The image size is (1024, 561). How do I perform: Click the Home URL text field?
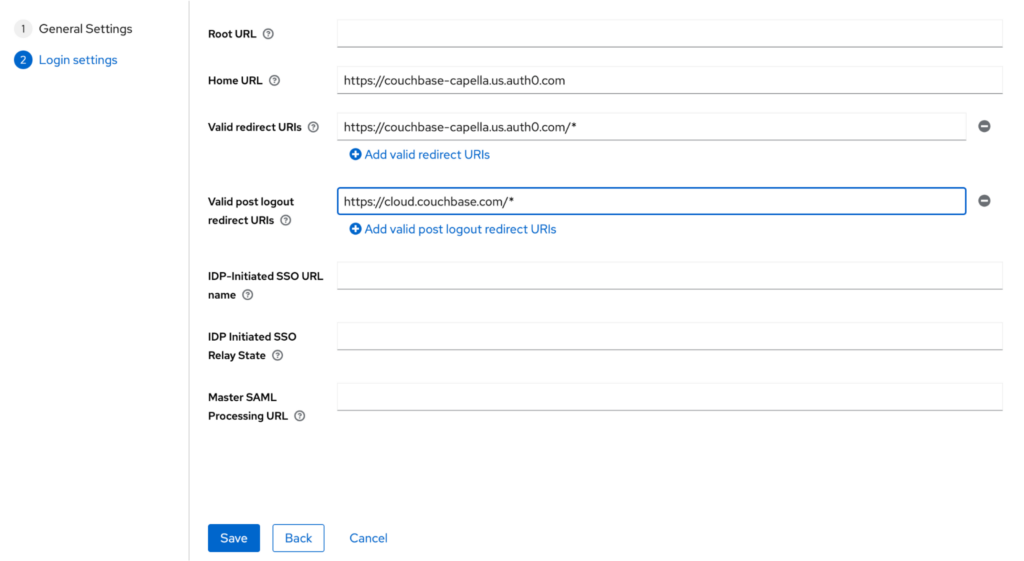click(669, 80)
